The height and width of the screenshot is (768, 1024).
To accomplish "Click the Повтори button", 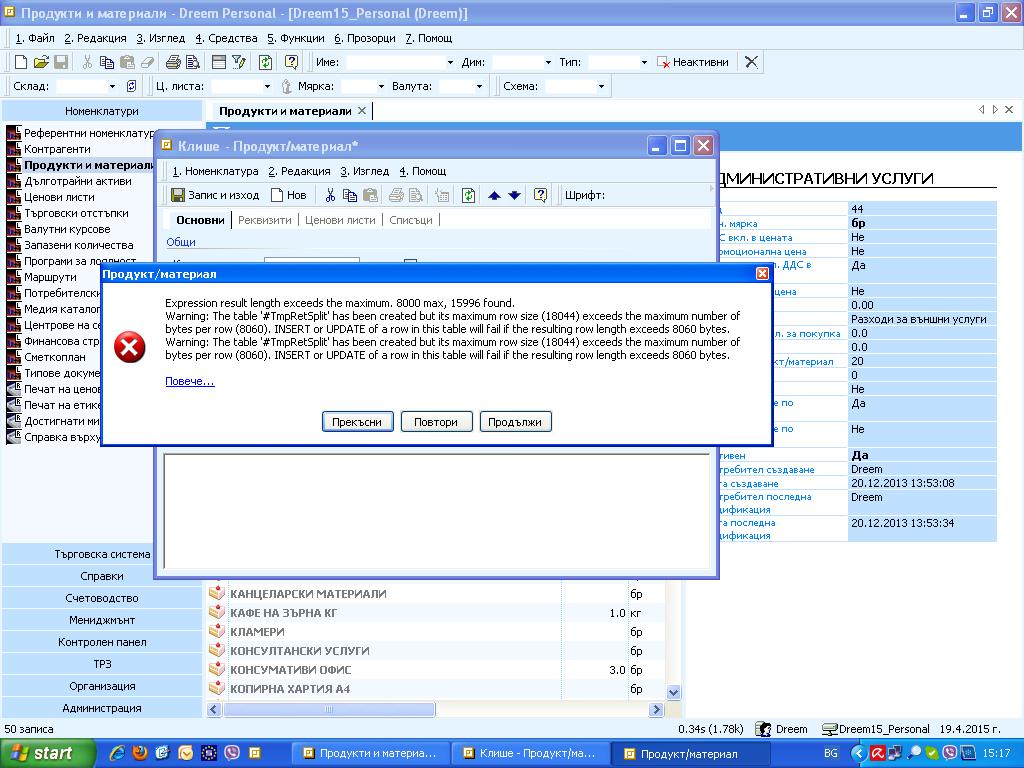I will (436, 422).
